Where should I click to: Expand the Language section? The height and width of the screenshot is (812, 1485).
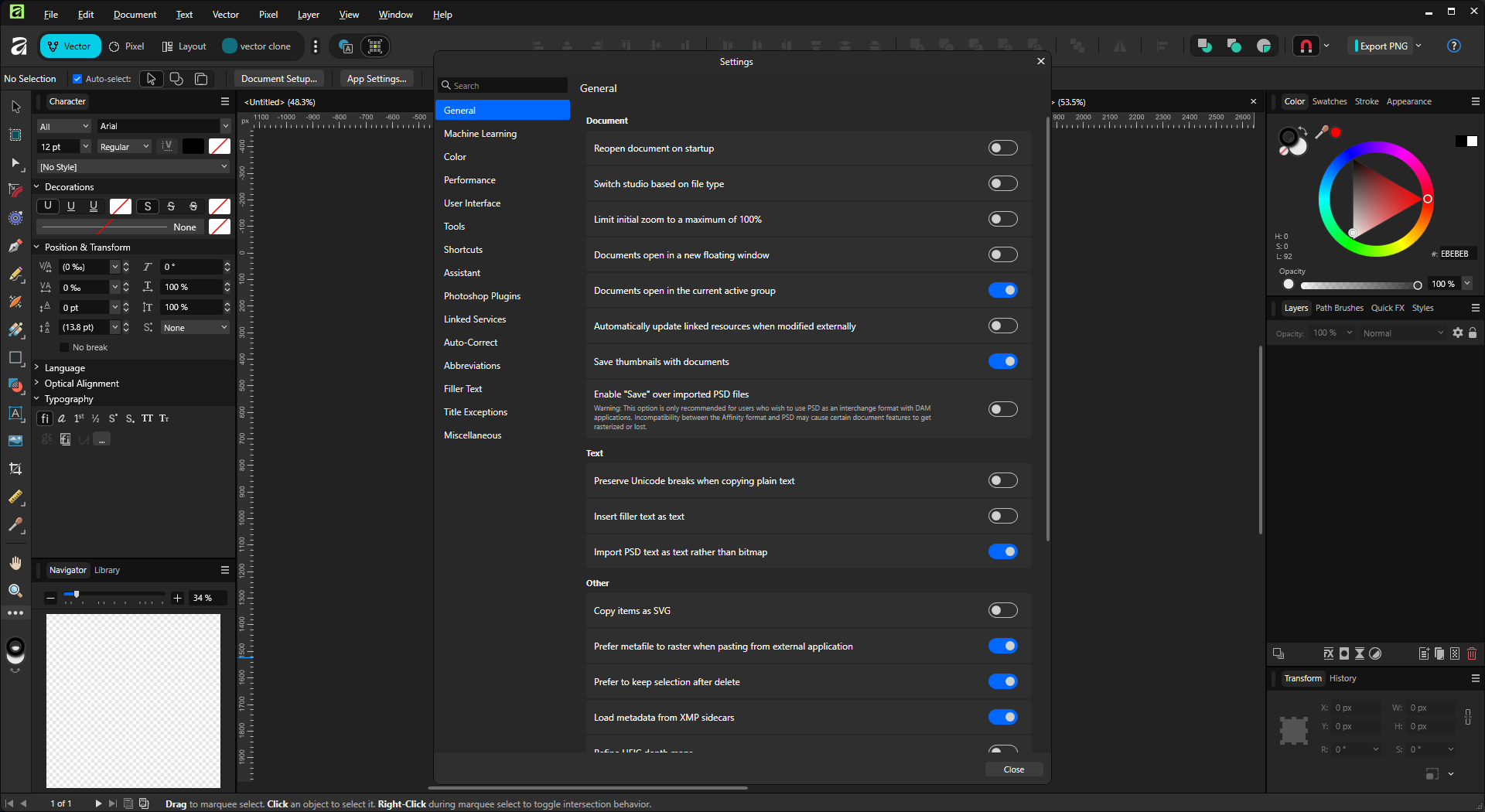pos(65,368)
